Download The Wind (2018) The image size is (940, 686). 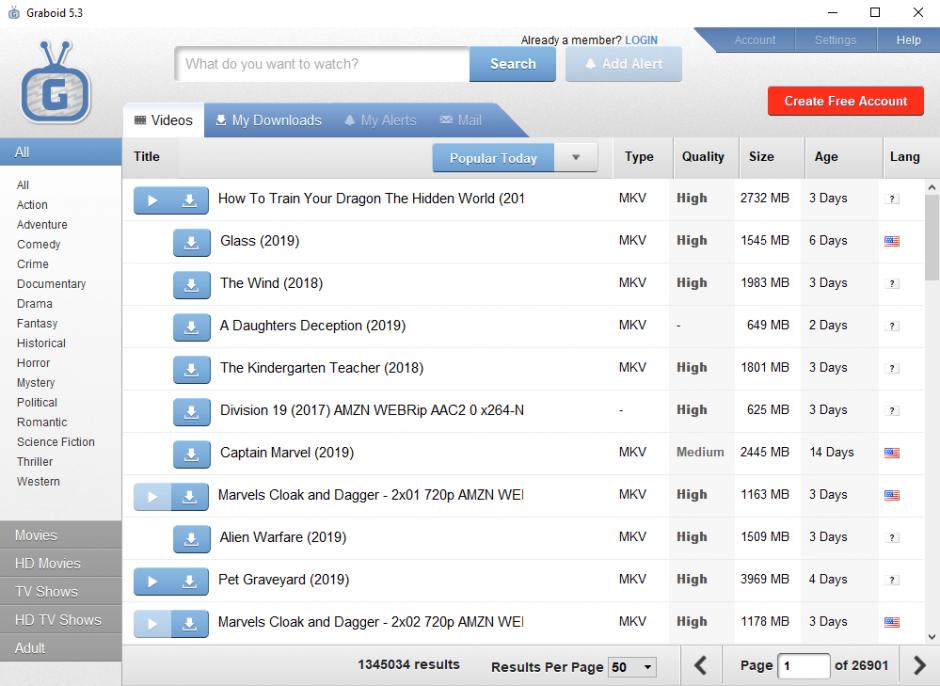[x=192, y=285]
